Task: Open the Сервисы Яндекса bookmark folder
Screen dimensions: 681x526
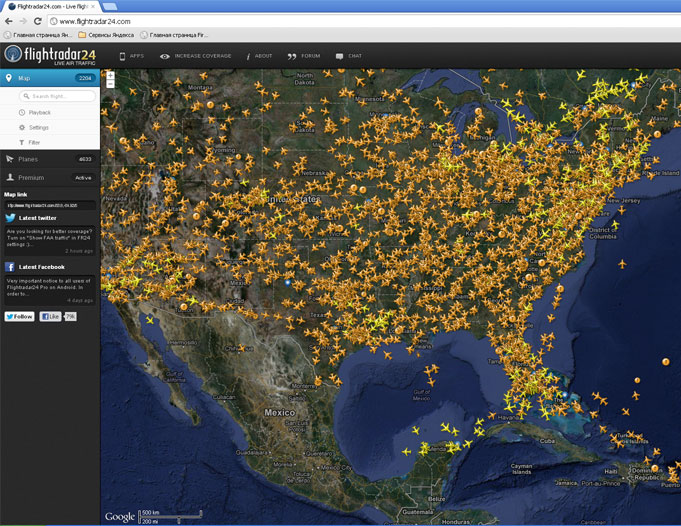Action: point(106,35)
